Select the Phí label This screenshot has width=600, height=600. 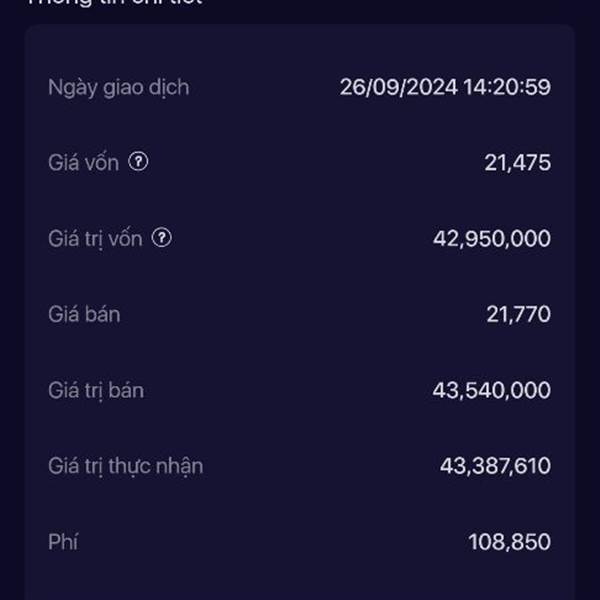coord(63,542)
